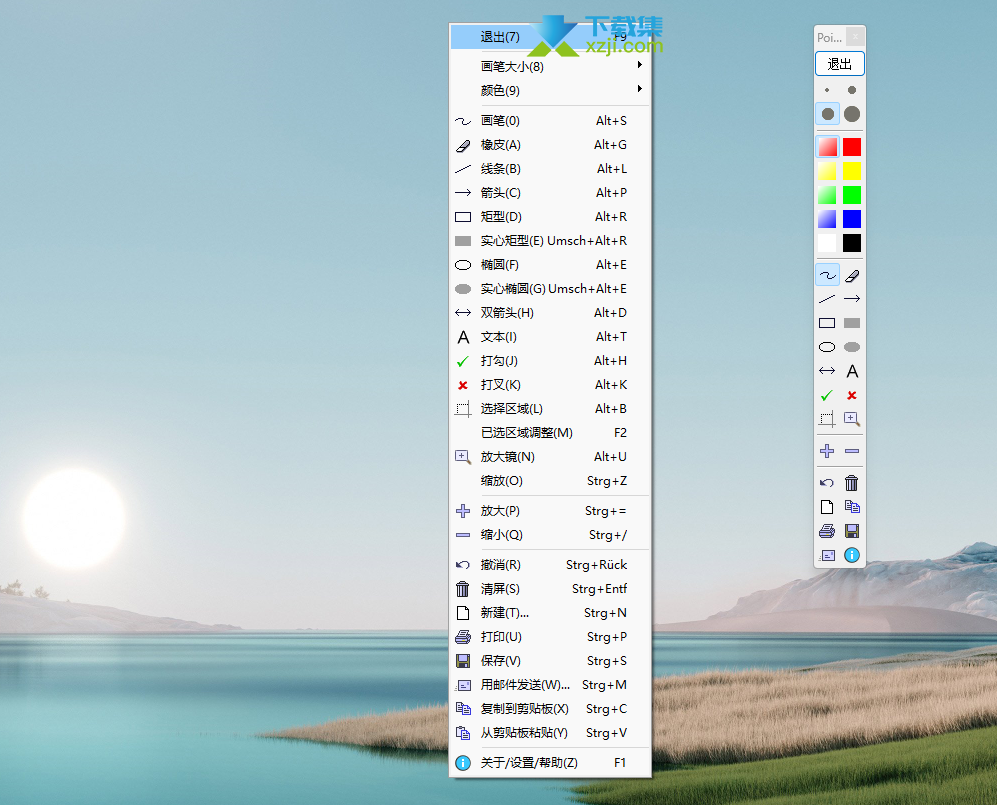Choose 清屏(S) in the context menu
Viewport: 997px width, 805px height.
point(550,589)
